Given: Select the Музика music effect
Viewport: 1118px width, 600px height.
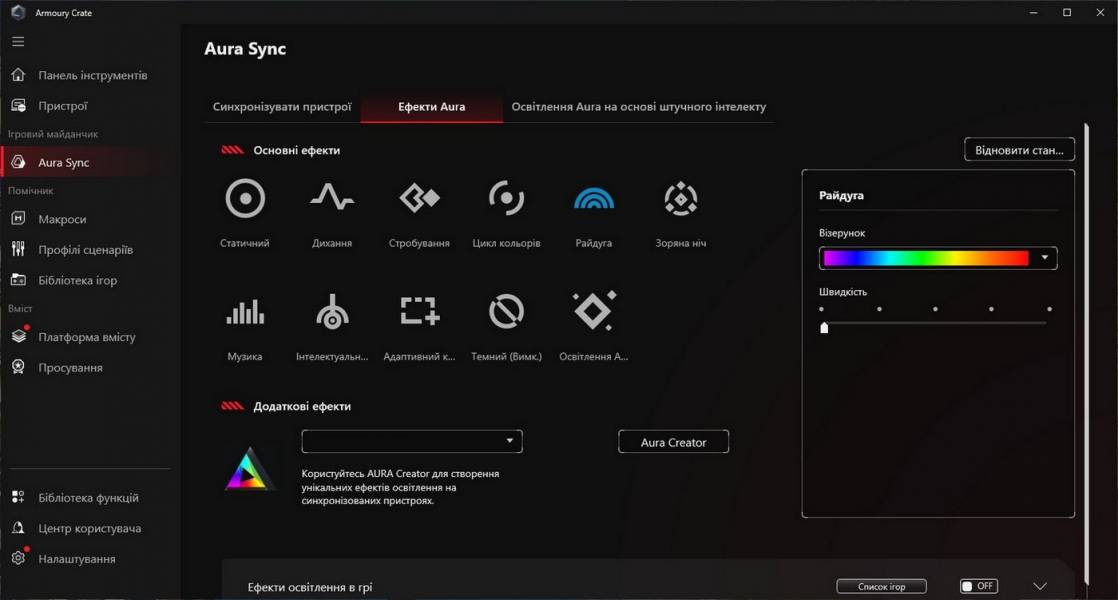Looking at the screenshot, I should (x=245, y=312).
